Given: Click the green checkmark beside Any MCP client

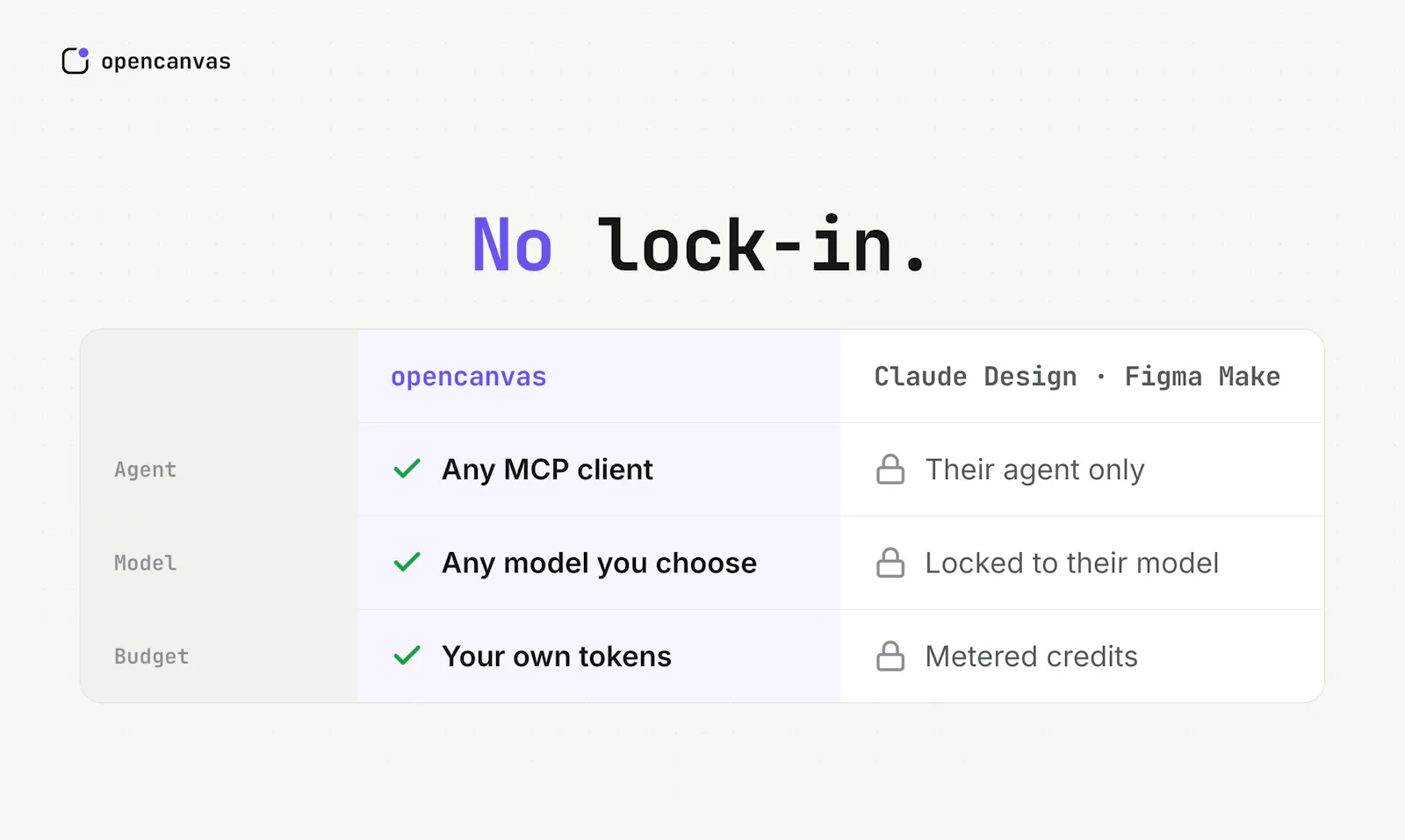Looking at the screenshot, I should (407, 469).
